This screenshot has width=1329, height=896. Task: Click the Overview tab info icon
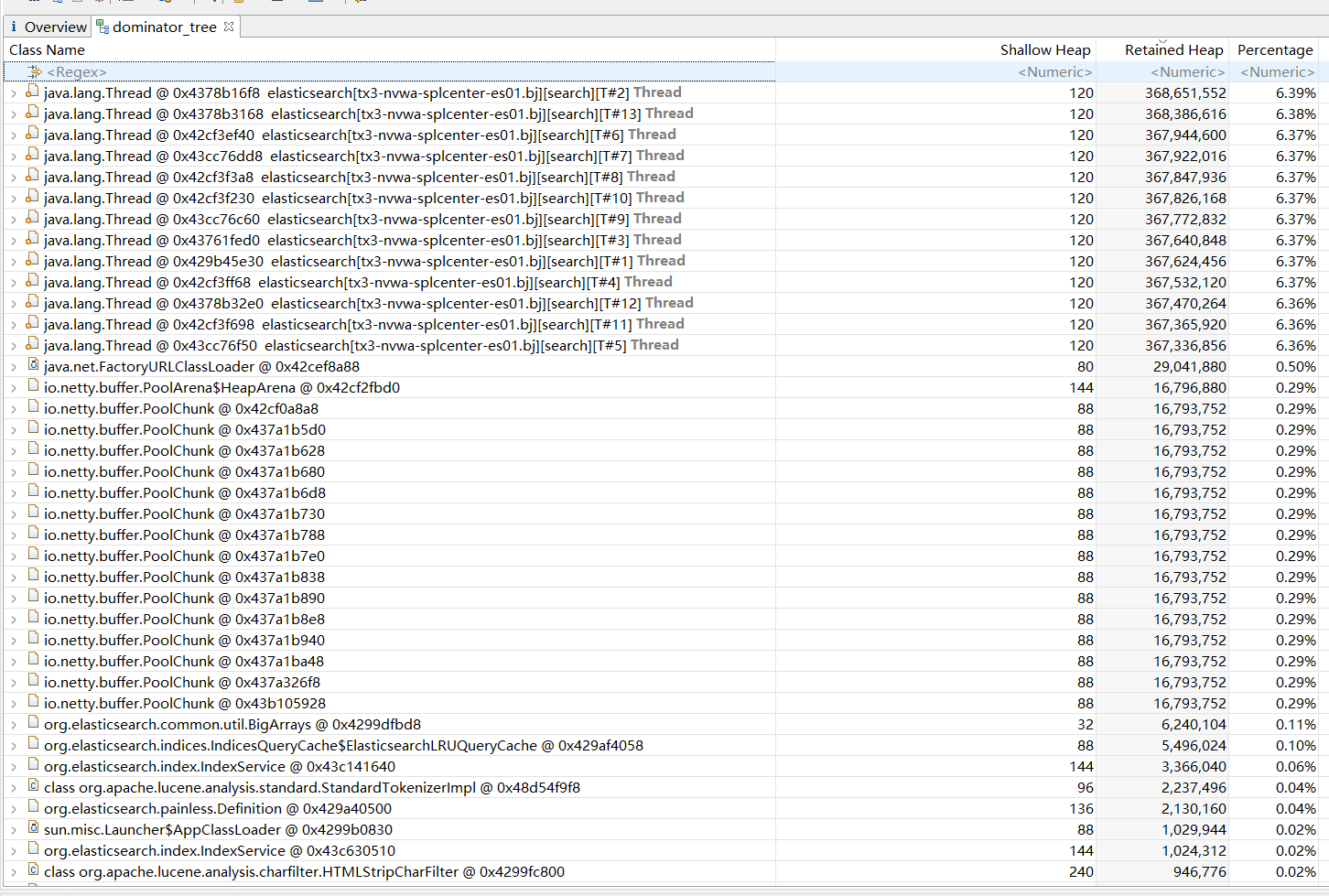point(14,27)
